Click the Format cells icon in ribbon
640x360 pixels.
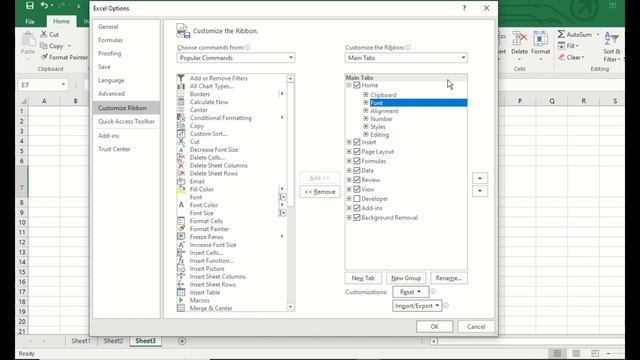pyautogui.click(x=540, y=39)
